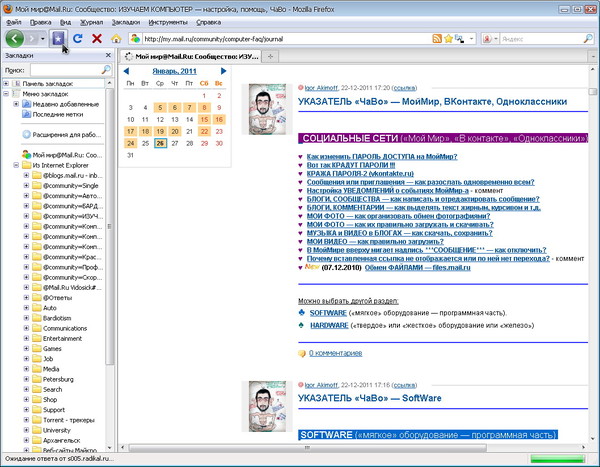Image resolution: width=600 pixels, height=467 pixels.
Task: Go to previous month in calendar
Action: click(x=126, y=71)
